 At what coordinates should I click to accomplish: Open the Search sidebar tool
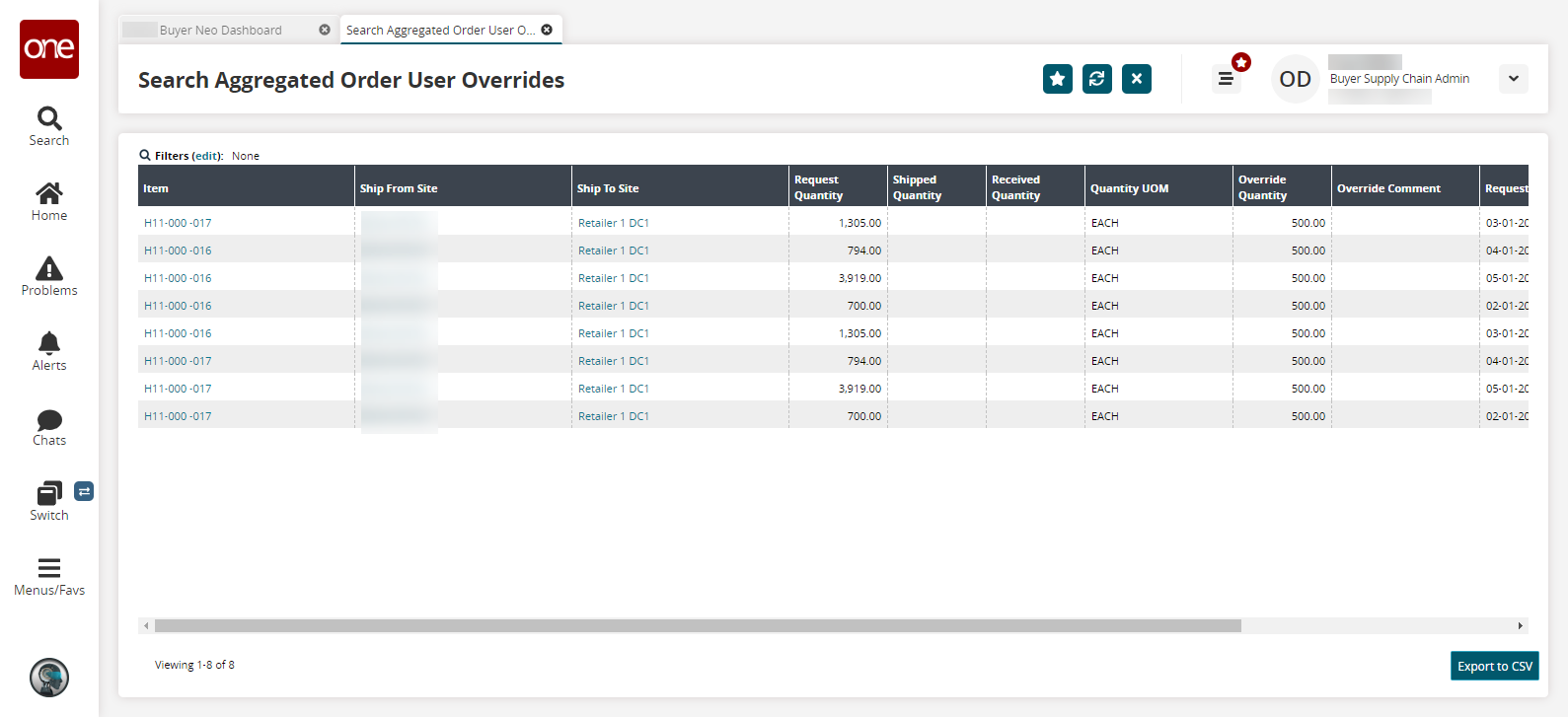tap(49, 127)
